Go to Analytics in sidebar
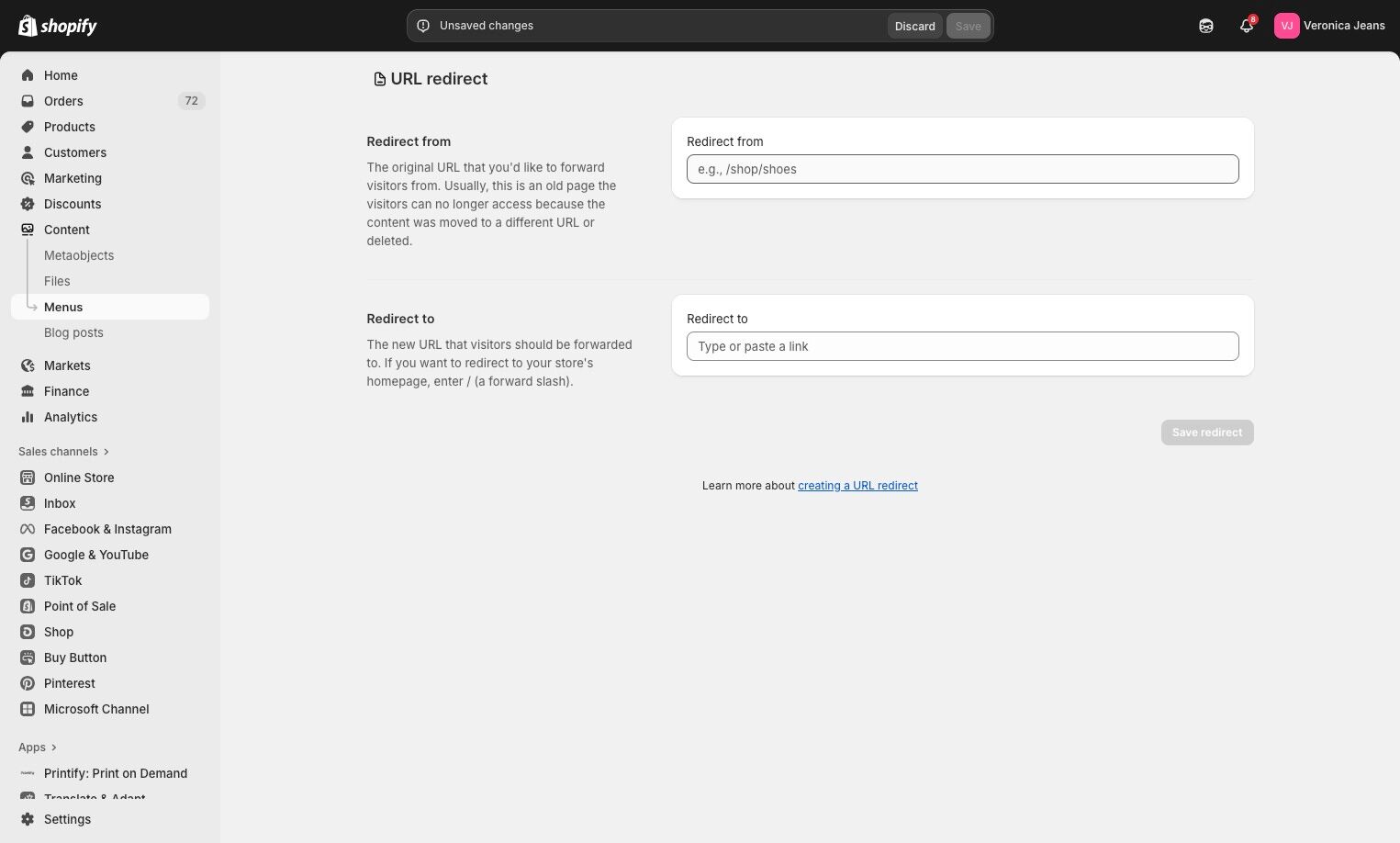 71,417
